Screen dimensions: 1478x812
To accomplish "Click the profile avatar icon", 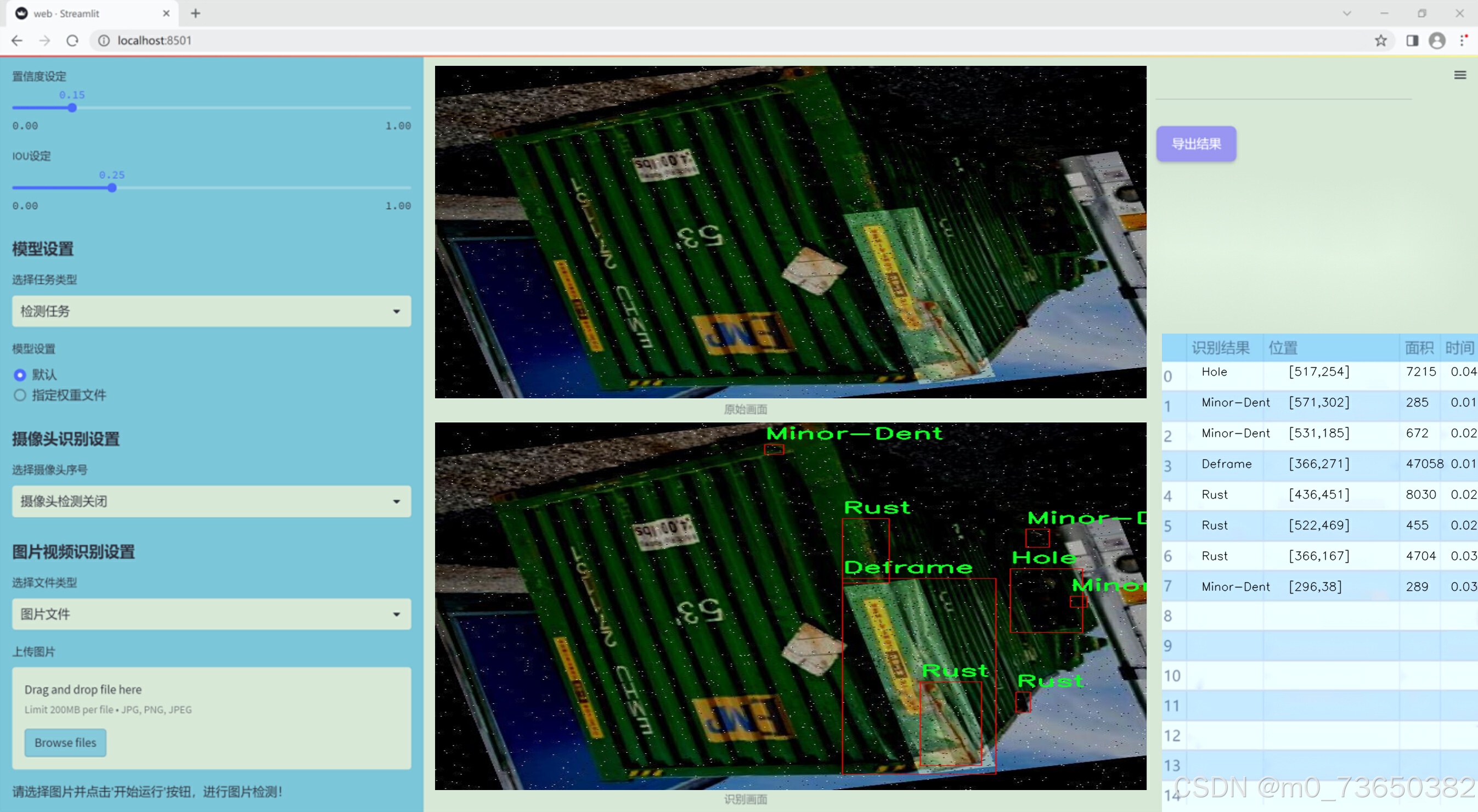I will 1437,41.
